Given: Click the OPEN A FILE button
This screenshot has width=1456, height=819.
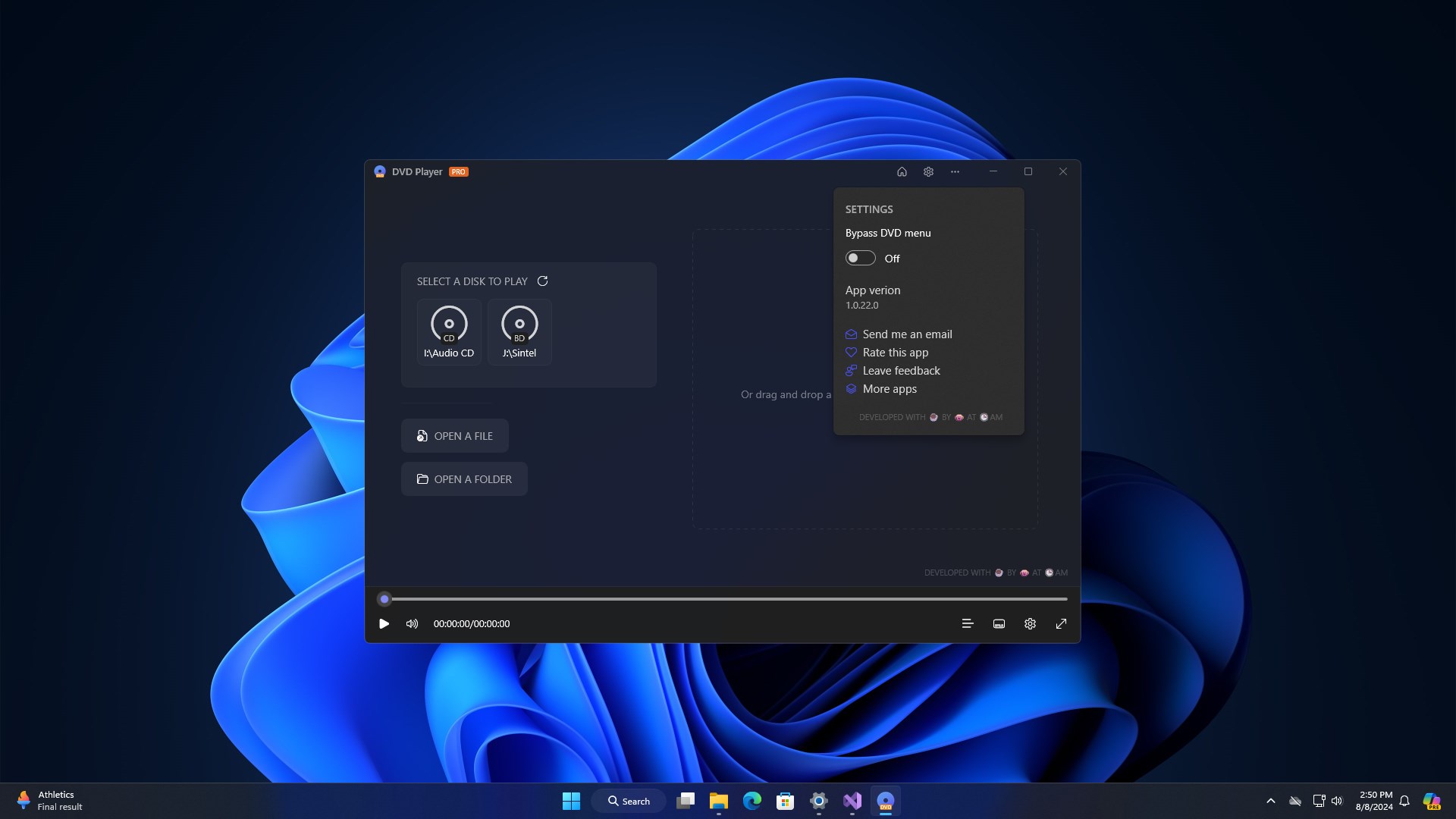Looking at the screenshot, I should pyautogui.click(x=454, y=435).
